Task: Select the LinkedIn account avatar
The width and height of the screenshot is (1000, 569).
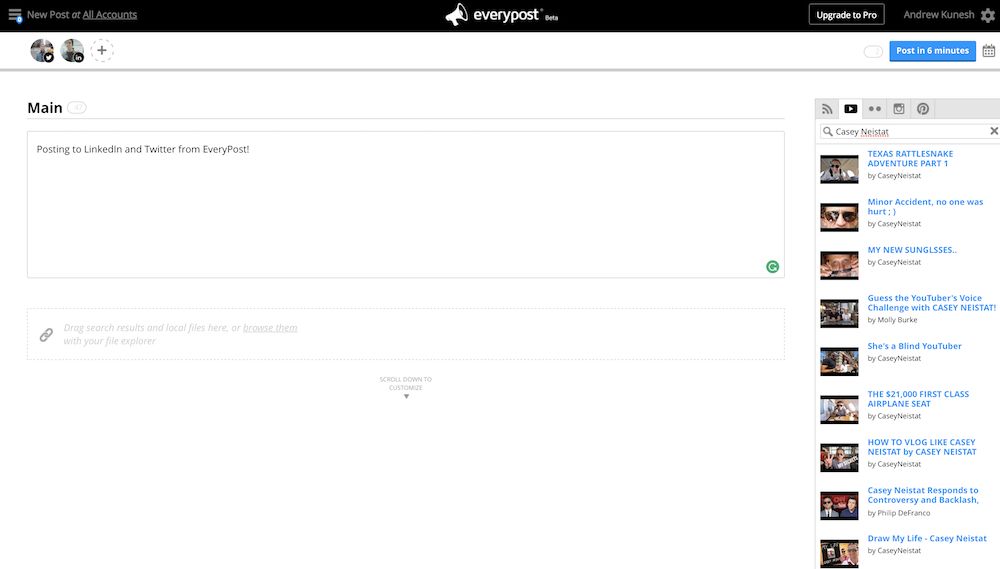Action: coord(72,51)
